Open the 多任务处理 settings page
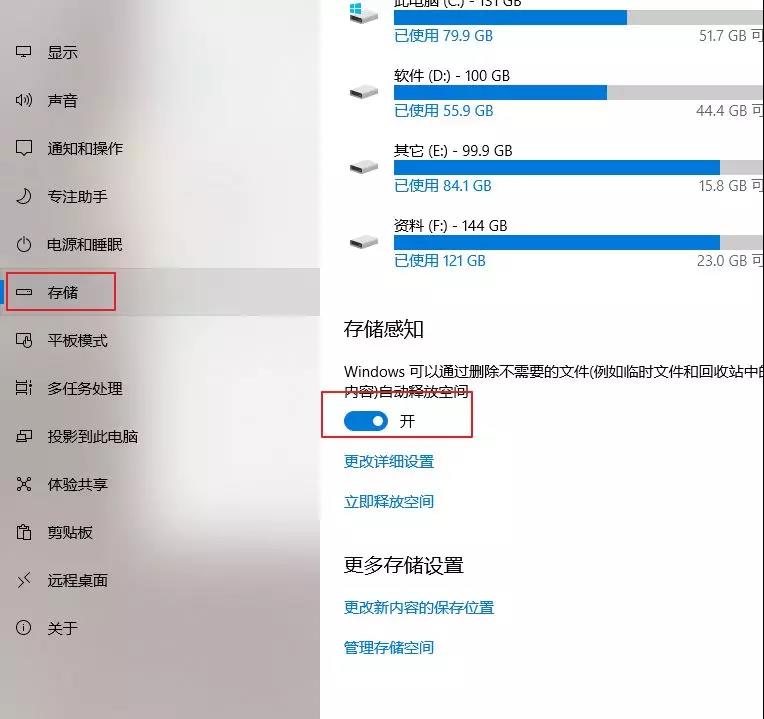764x719 pixels. tap(160, 388)
